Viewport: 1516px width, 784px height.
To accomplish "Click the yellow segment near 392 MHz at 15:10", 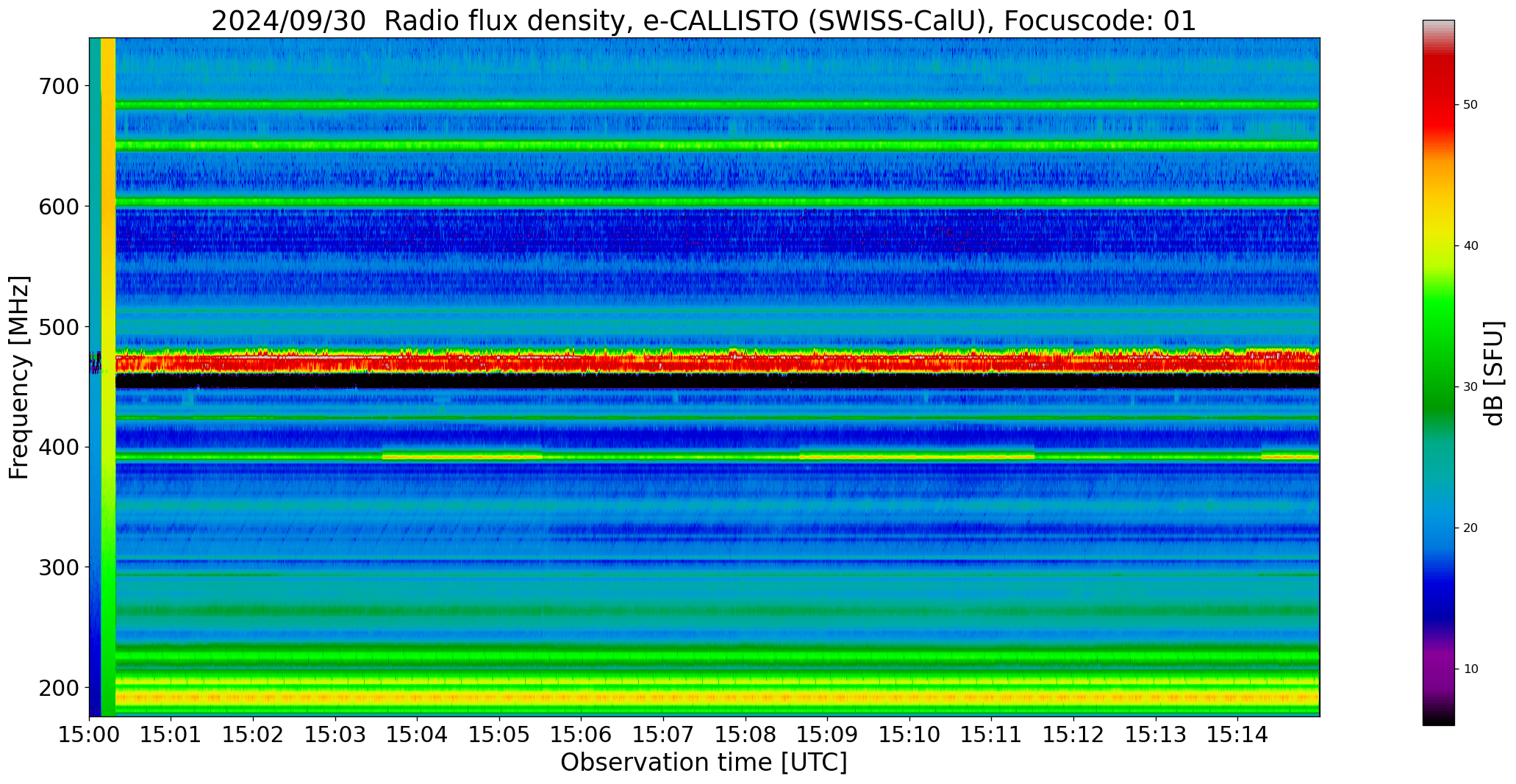I will tap(917, 456).
